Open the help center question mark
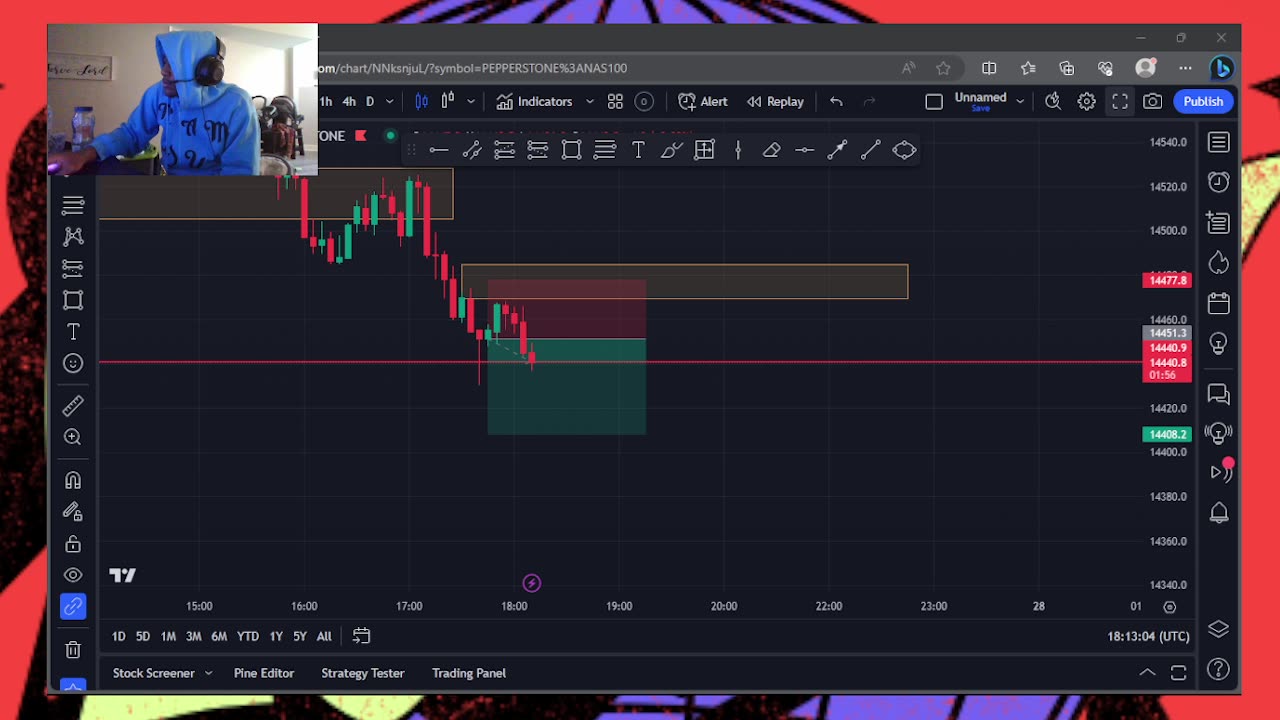The image size is (1280, 720). pyautogui.click(x=1218, y=669)
